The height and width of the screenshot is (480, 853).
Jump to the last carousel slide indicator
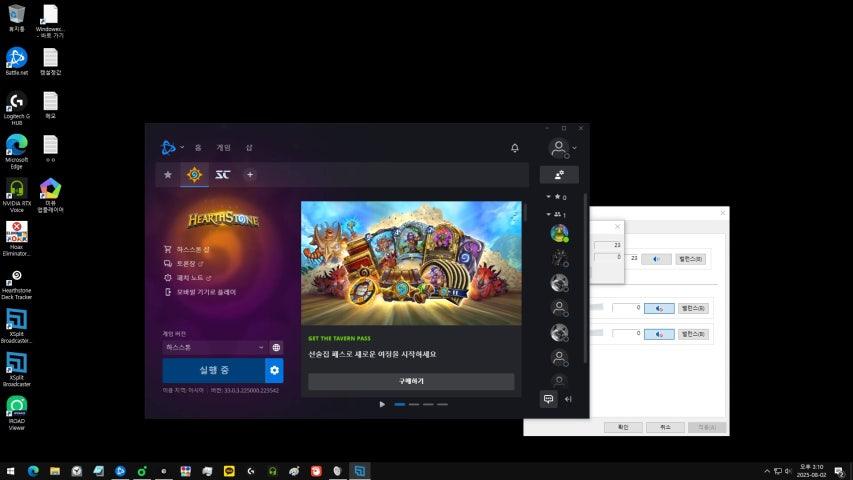coord(442,404)
